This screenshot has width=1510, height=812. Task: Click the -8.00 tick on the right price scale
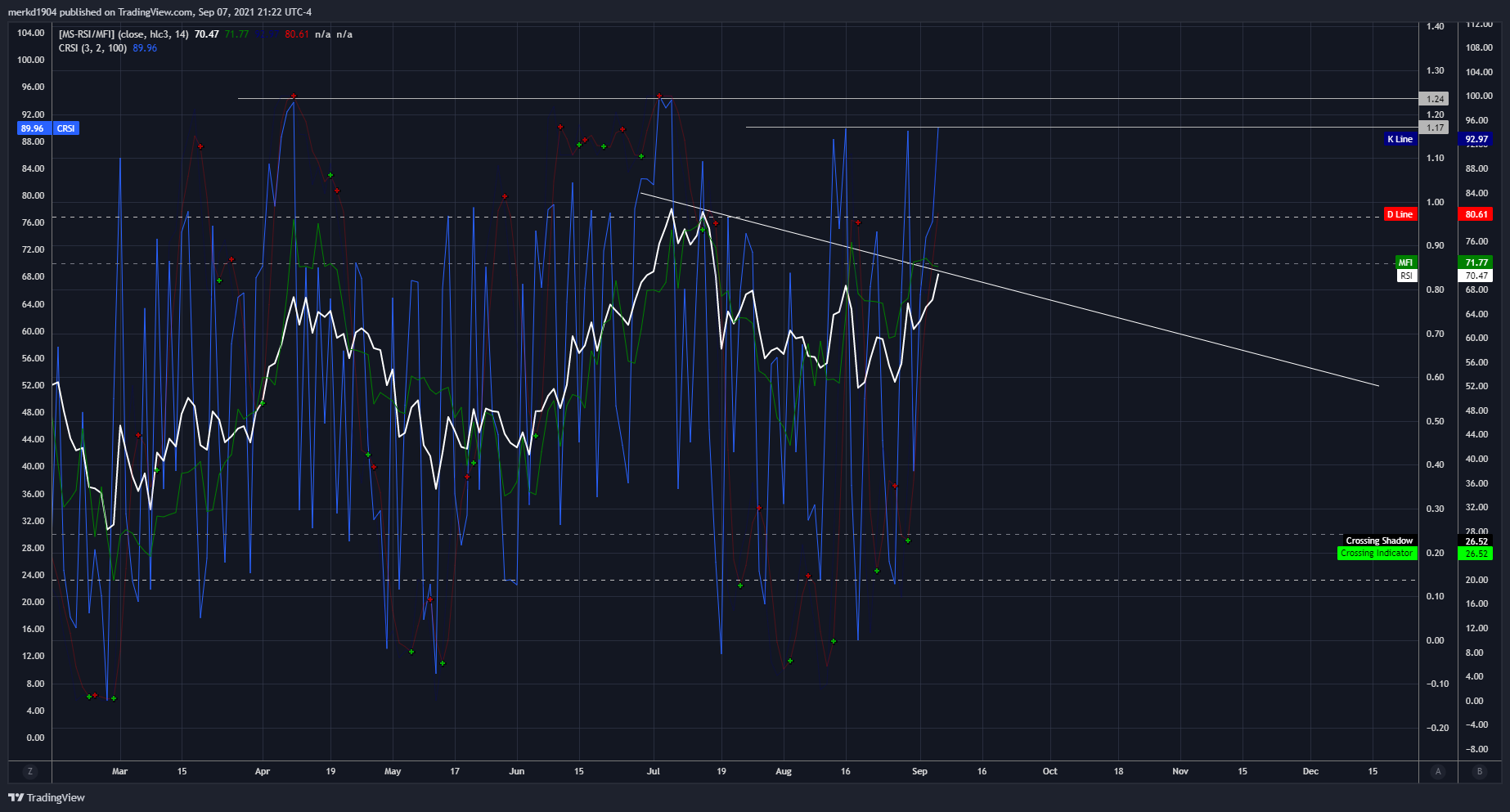[x=1476, y=749]
